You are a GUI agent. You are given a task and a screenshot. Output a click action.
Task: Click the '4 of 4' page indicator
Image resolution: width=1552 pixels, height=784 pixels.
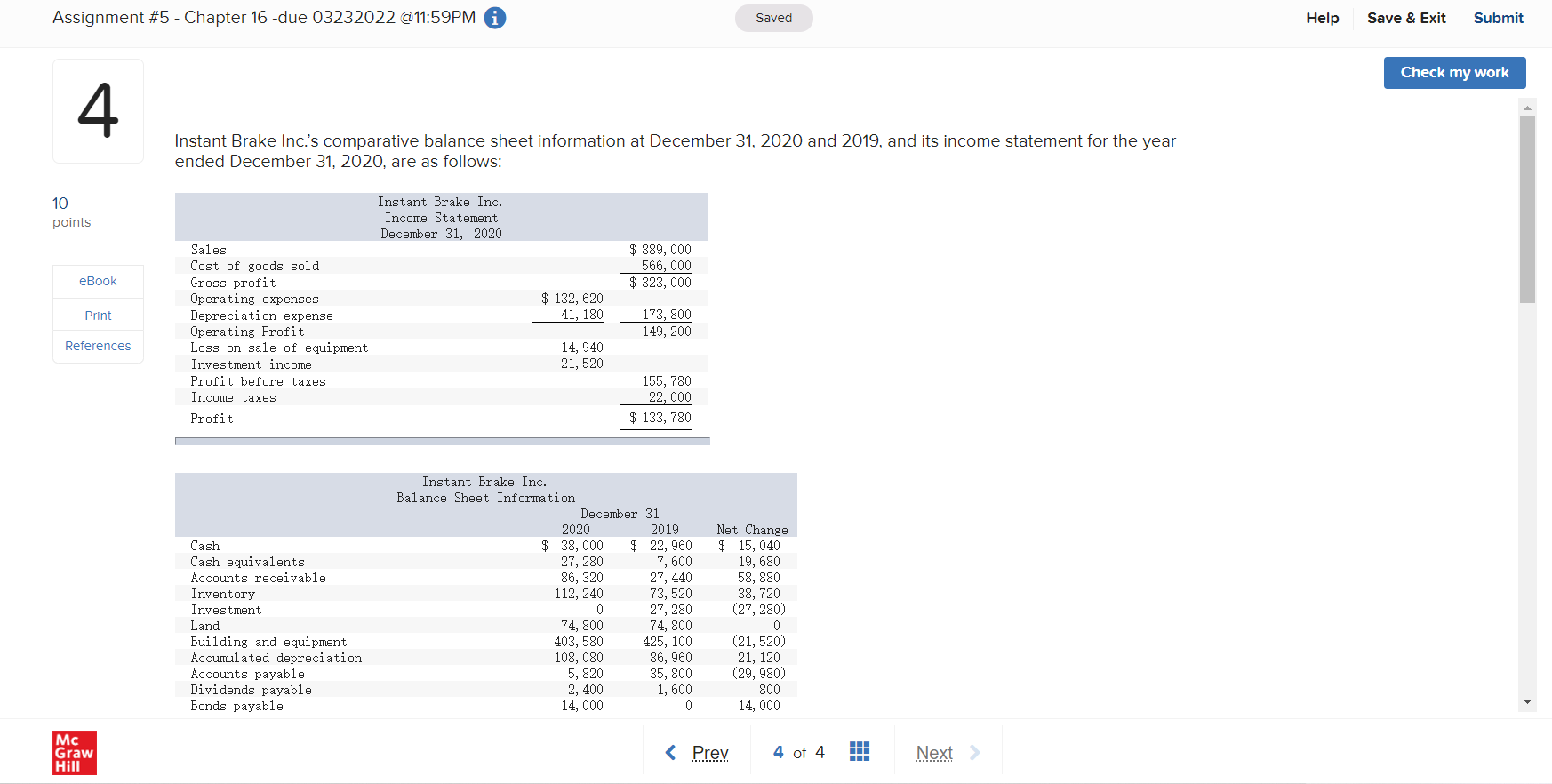tap(799, 753)
